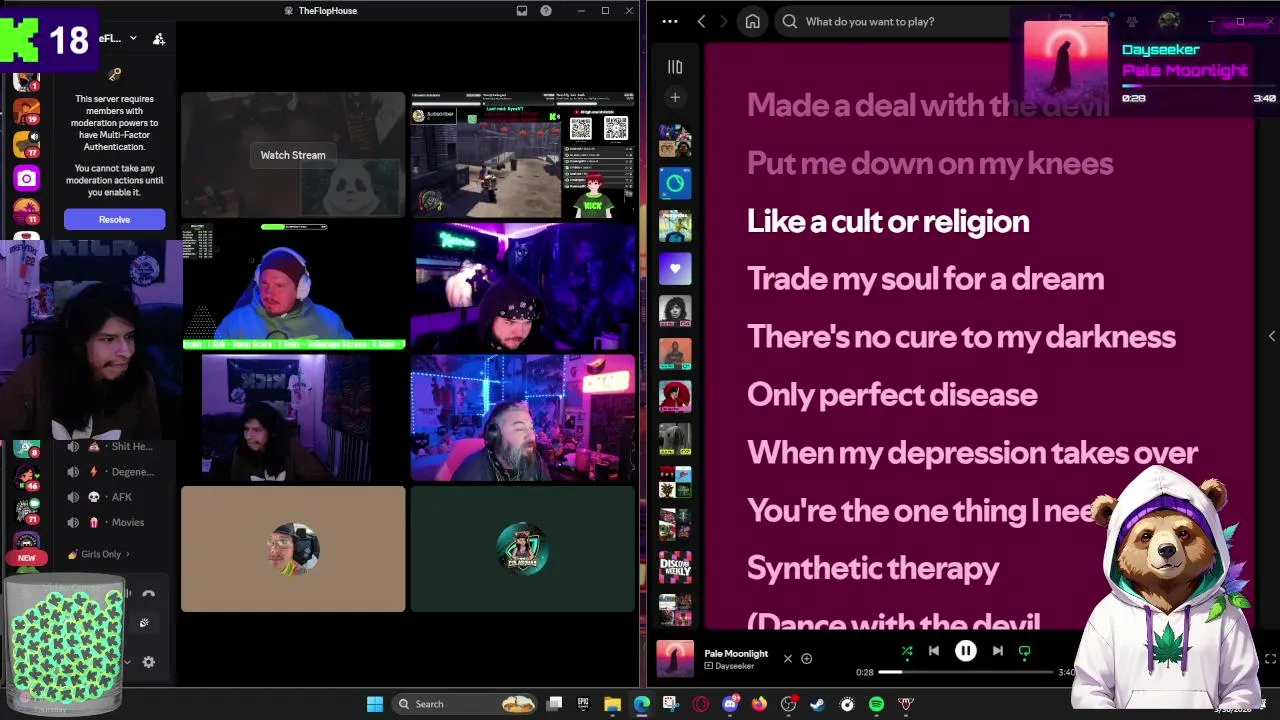
Task: Pause Pale Moonlight playback
Action: pyautogui.click(x=966, y=651)
